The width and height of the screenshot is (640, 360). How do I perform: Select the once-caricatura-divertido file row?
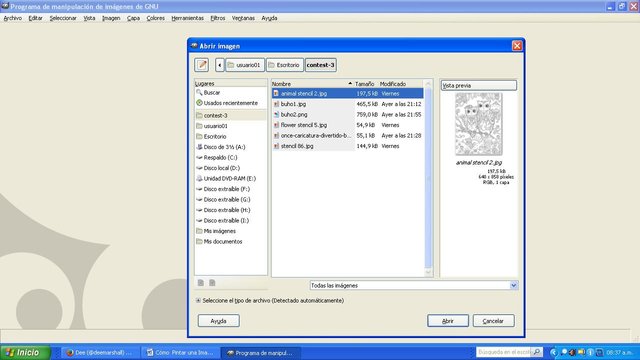pos(348,136)
